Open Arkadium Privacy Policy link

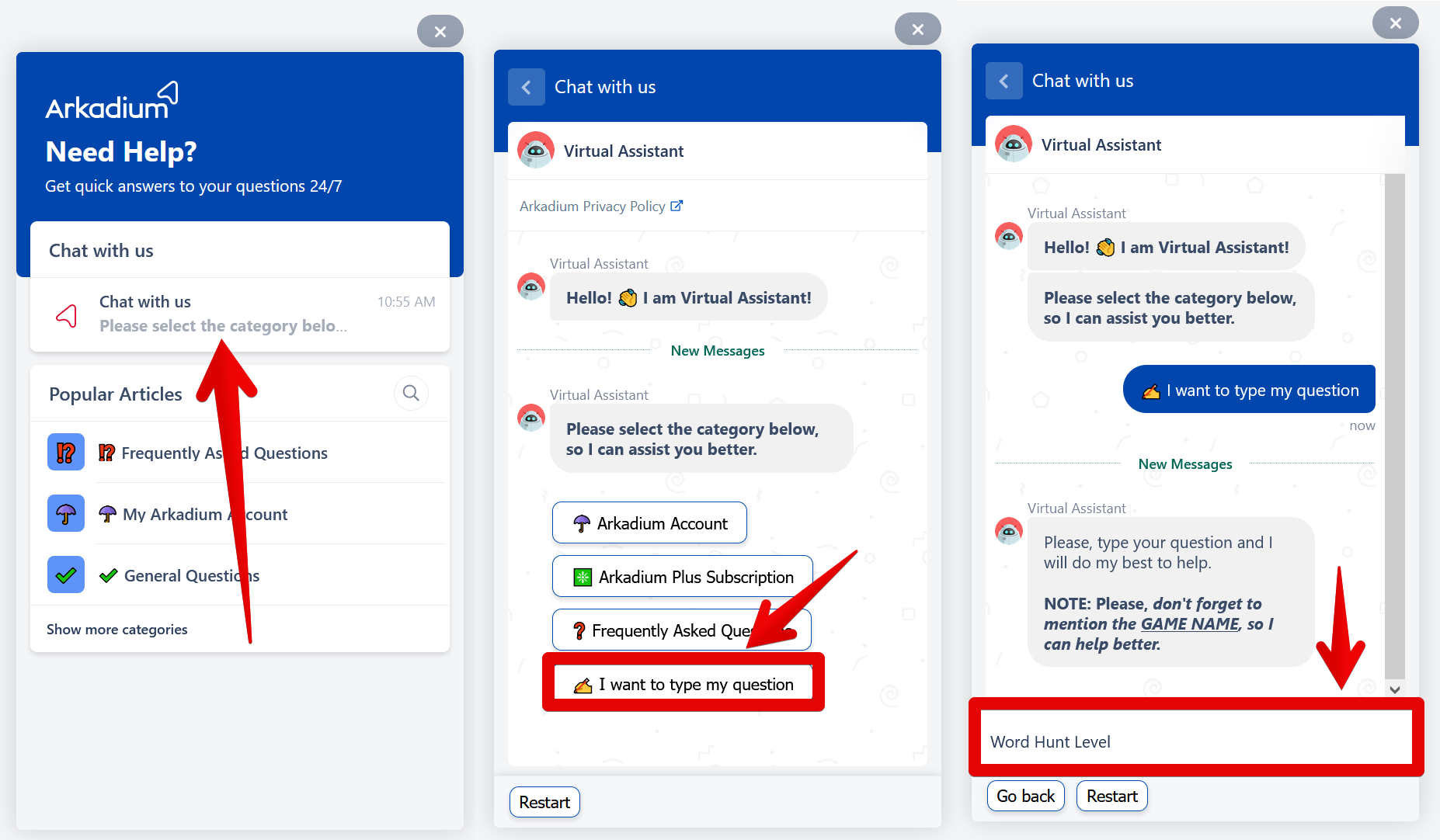[x=593, y=207]
